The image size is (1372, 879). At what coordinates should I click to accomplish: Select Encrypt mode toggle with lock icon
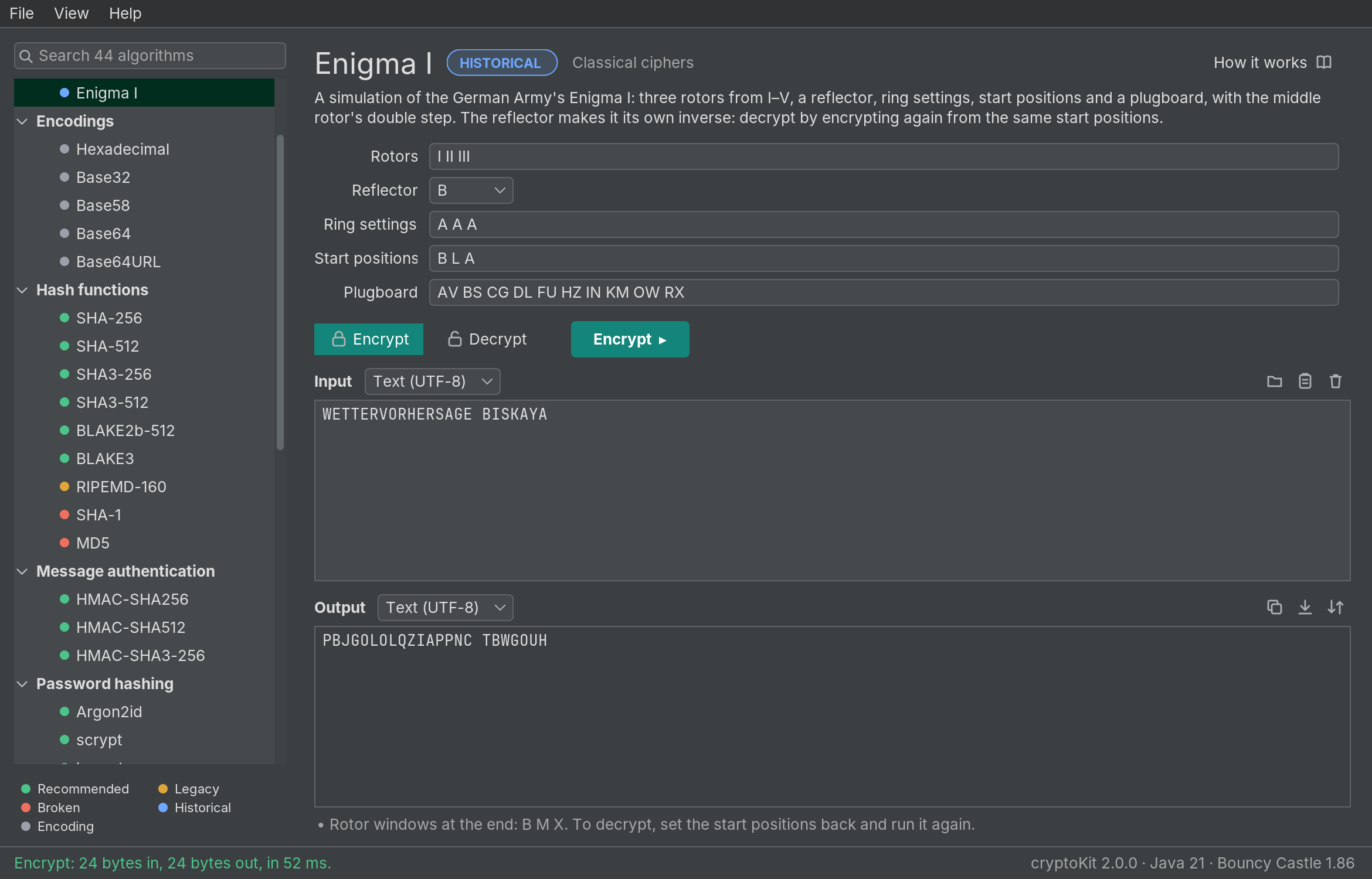pos(368,339)
